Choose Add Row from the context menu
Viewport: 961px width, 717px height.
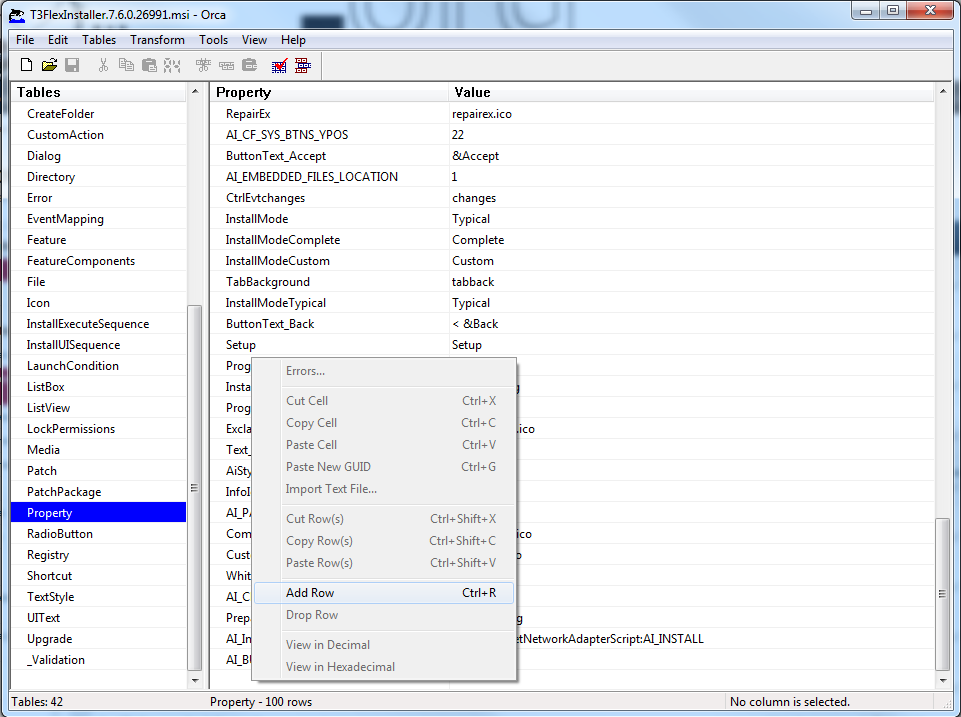tap(384, 593)
